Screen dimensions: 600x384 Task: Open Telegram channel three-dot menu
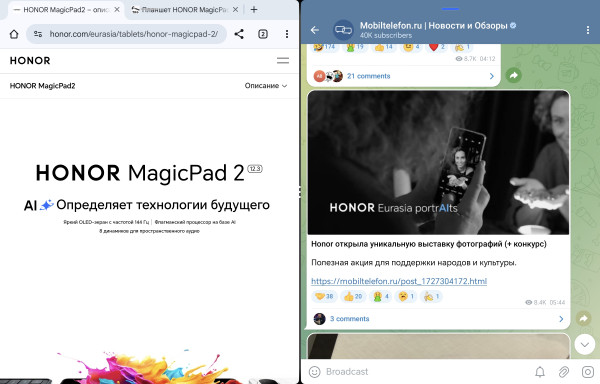click(588, 30)
